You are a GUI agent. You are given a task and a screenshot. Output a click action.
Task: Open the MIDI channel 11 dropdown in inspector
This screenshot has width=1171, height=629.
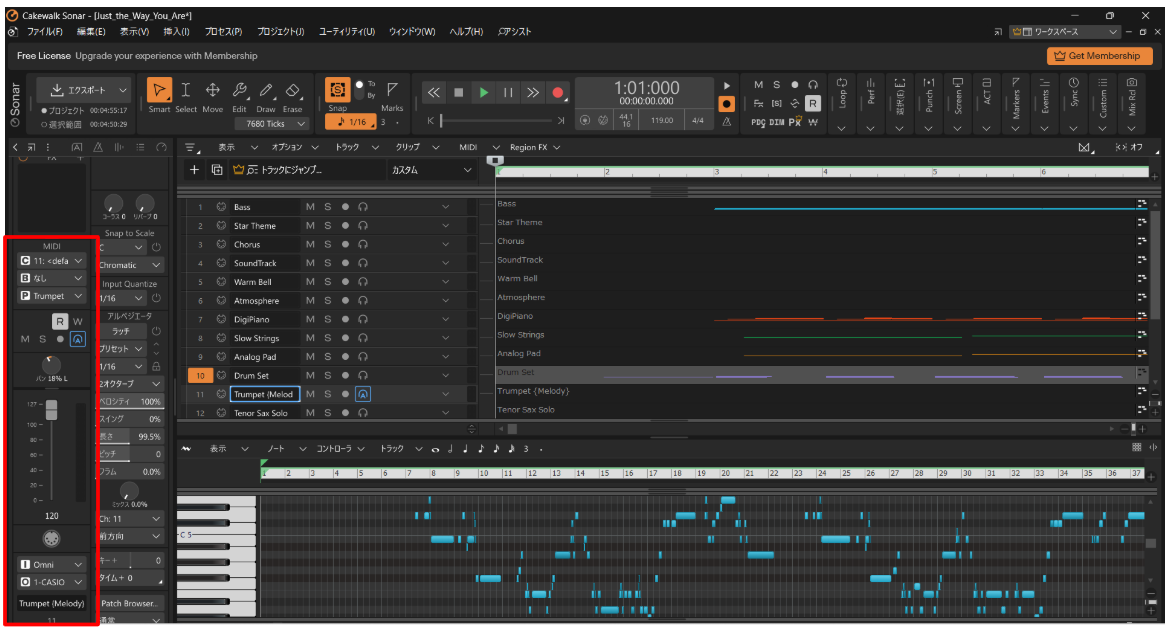pyautogui.click(x=51, y=261)
